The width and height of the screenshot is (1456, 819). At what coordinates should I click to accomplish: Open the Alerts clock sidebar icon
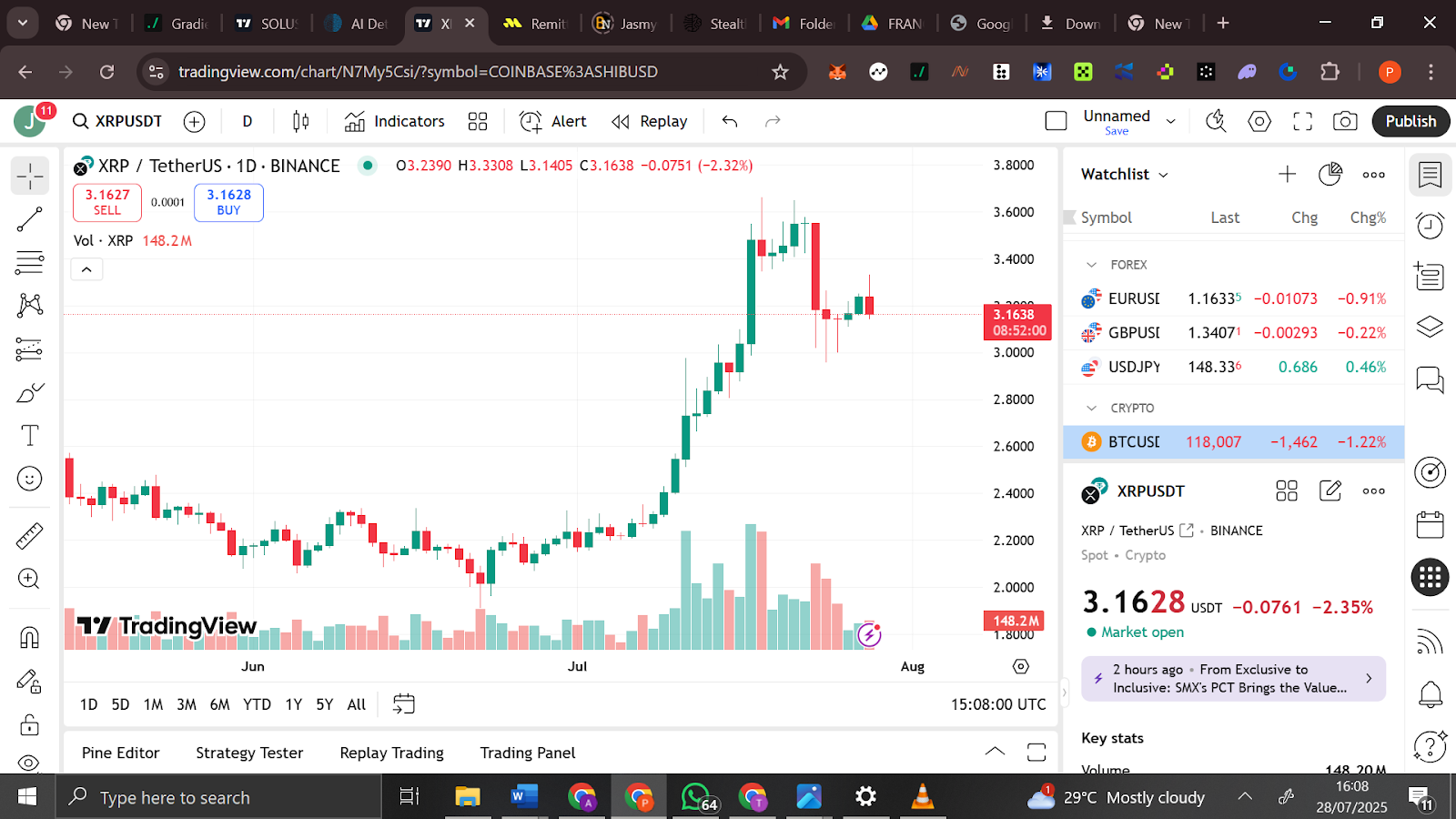click(x=1431, y=225)
